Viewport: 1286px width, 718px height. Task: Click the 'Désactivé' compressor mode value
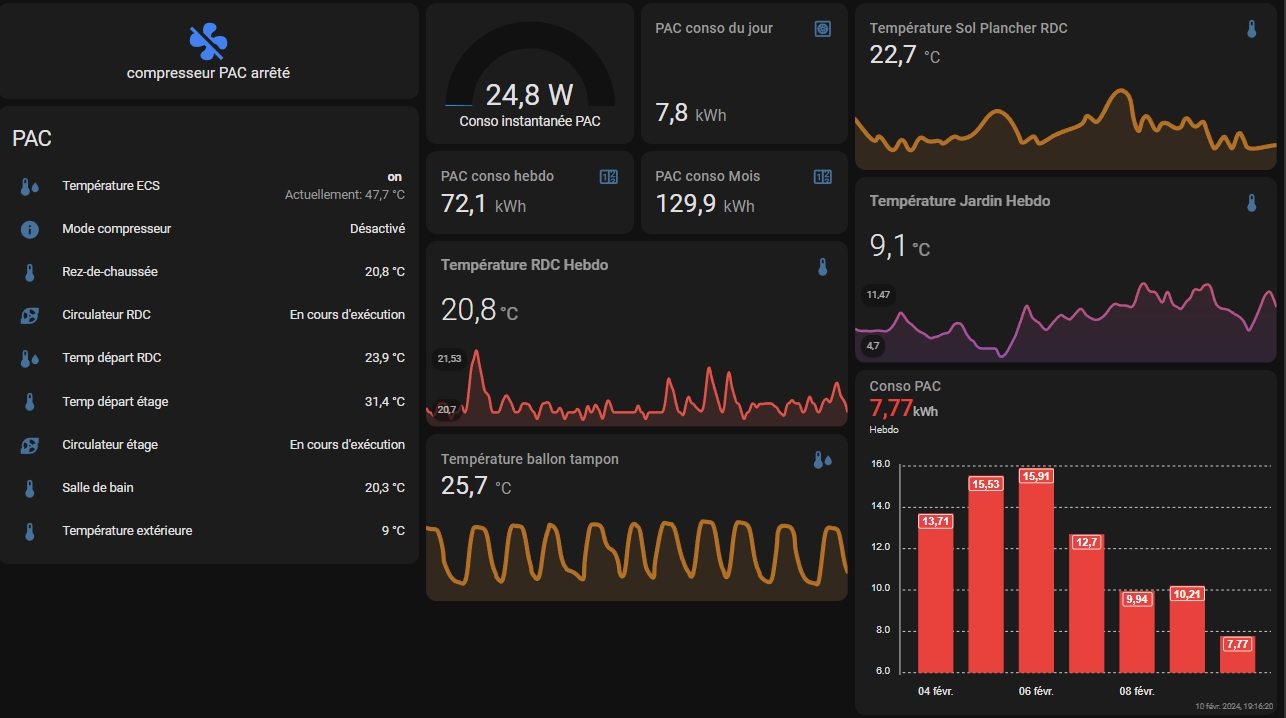click(x=377, y=229)
